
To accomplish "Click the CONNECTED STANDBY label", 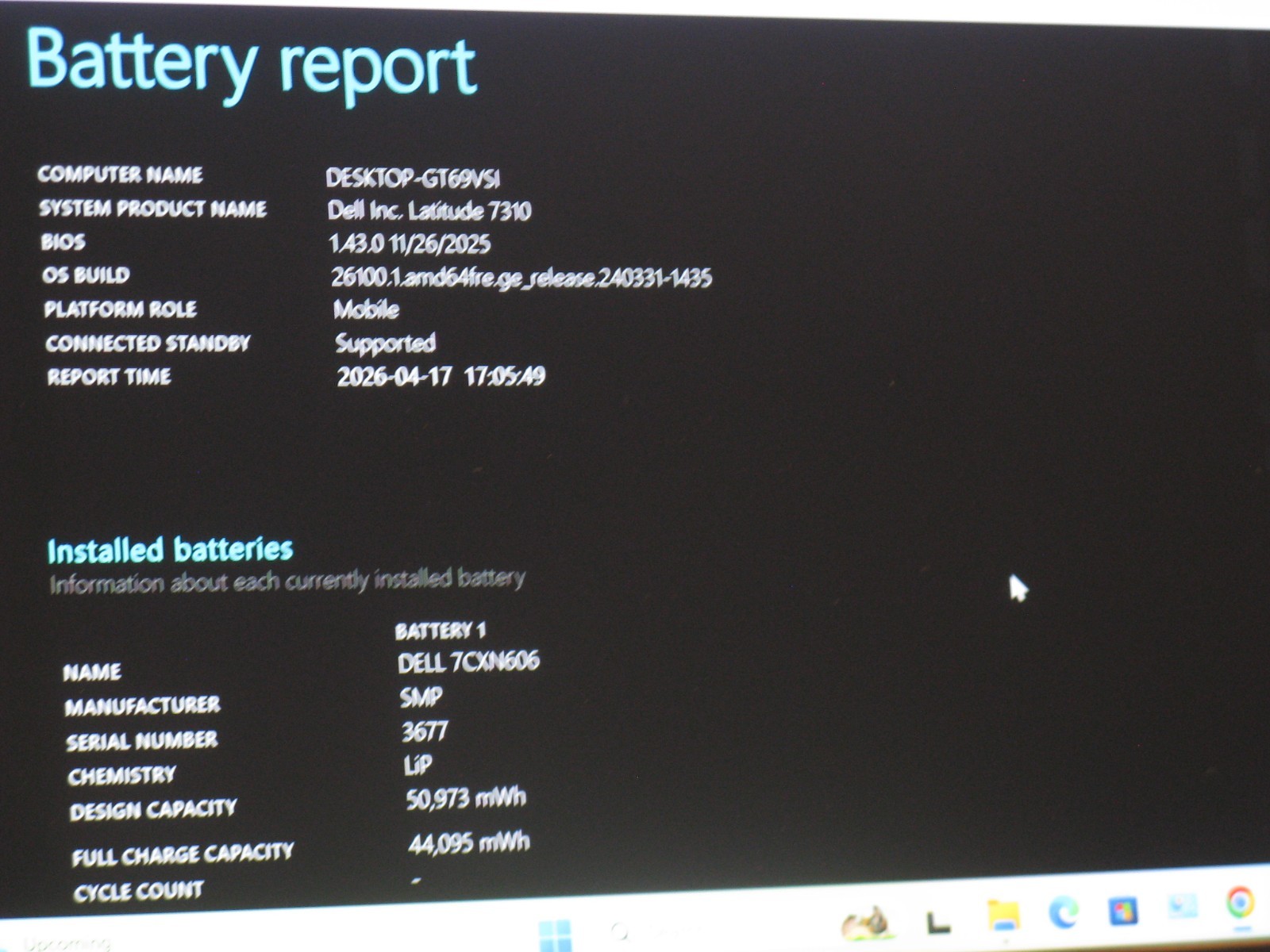I will (148, 343).
